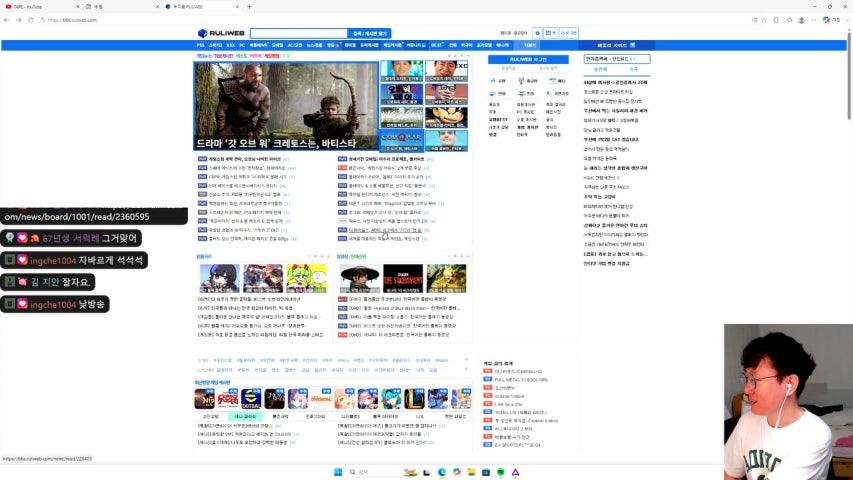Viewport: 853px width, 480px height.
Task: Open File Explorer from the taskbar
Action: click(x=471, y=472)
